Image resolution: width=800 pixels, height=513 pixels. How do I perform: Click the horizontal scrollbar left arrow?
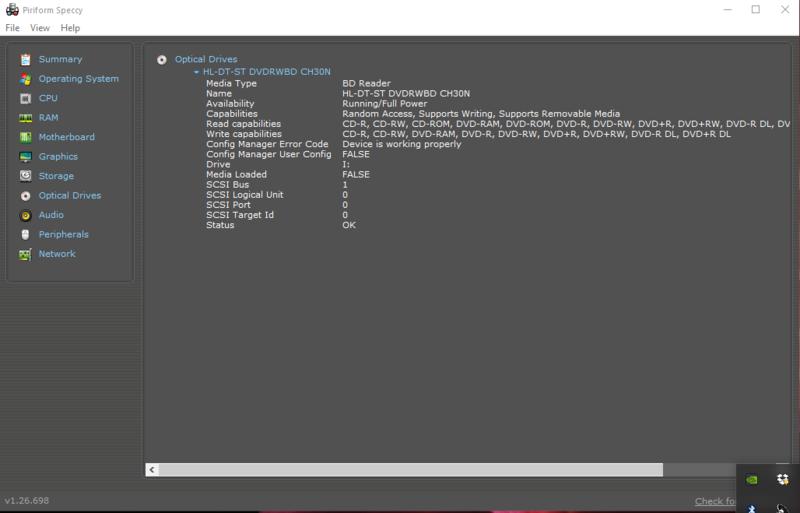152,470
